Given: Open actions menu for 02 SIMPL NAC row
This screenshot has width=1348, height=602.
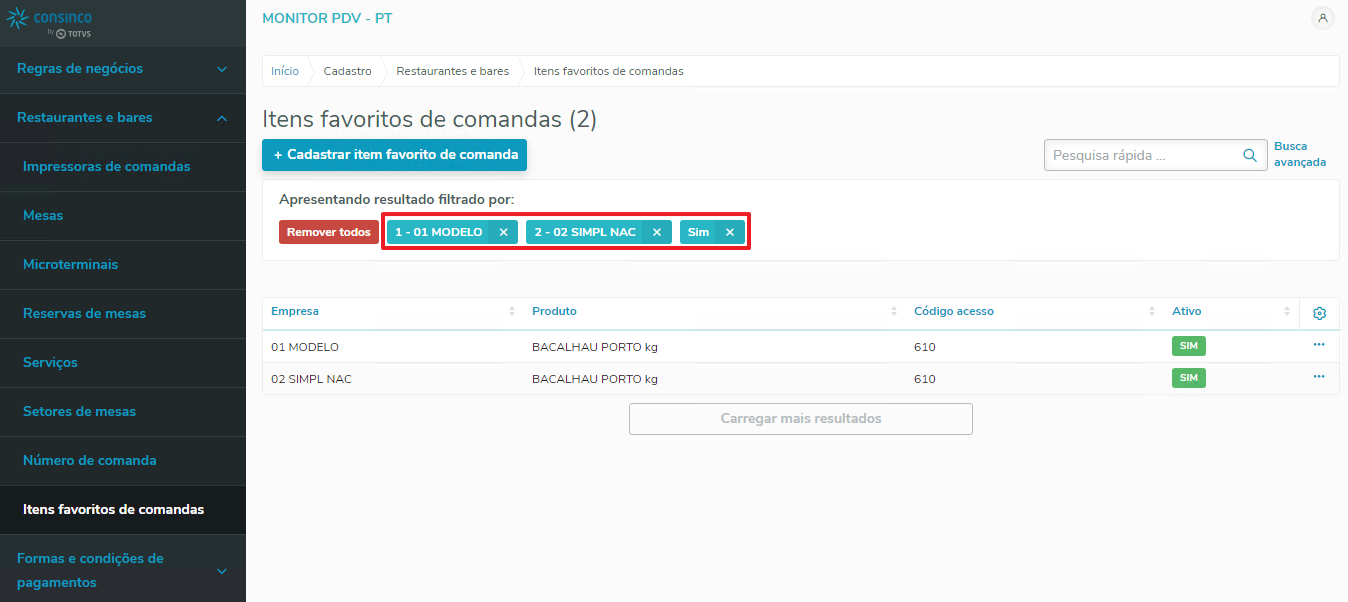Looking at the screenshot, I should (x=1319, y=376).
